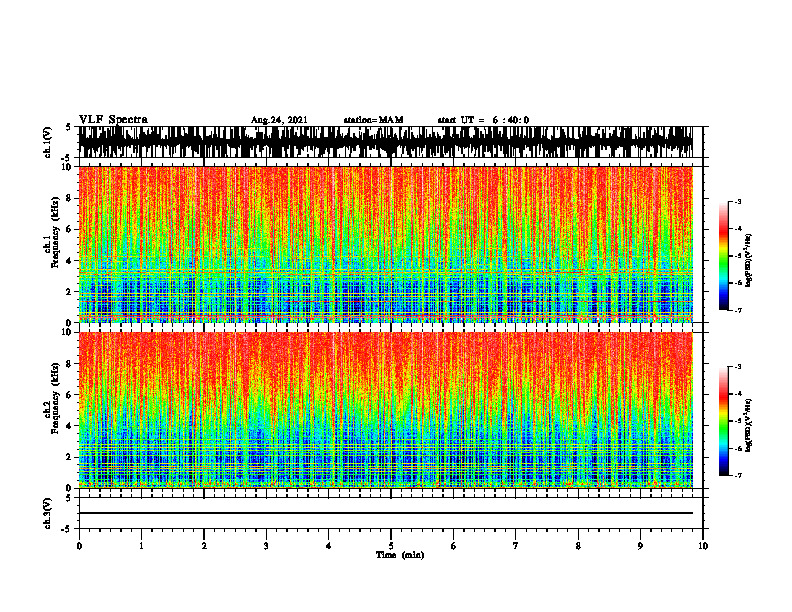Screen dimensions: 792x612
Task: Click the "-7" tick on ch.2 color bar
Action: click(x=738, y=475)
